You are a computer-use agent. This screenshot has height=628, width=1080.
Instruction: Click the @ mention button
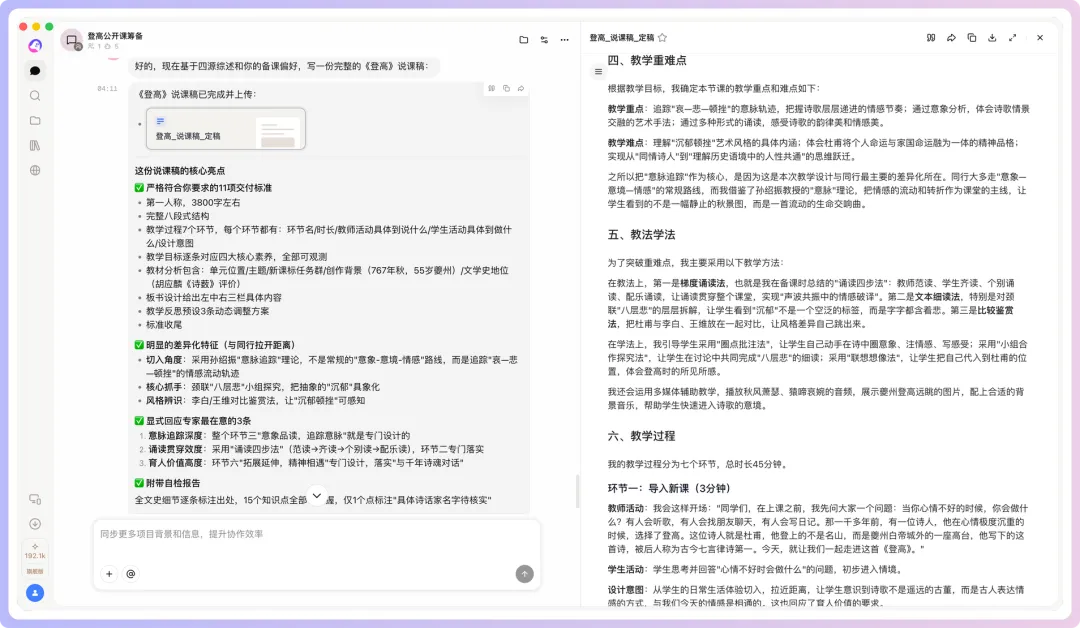(130, 574)
